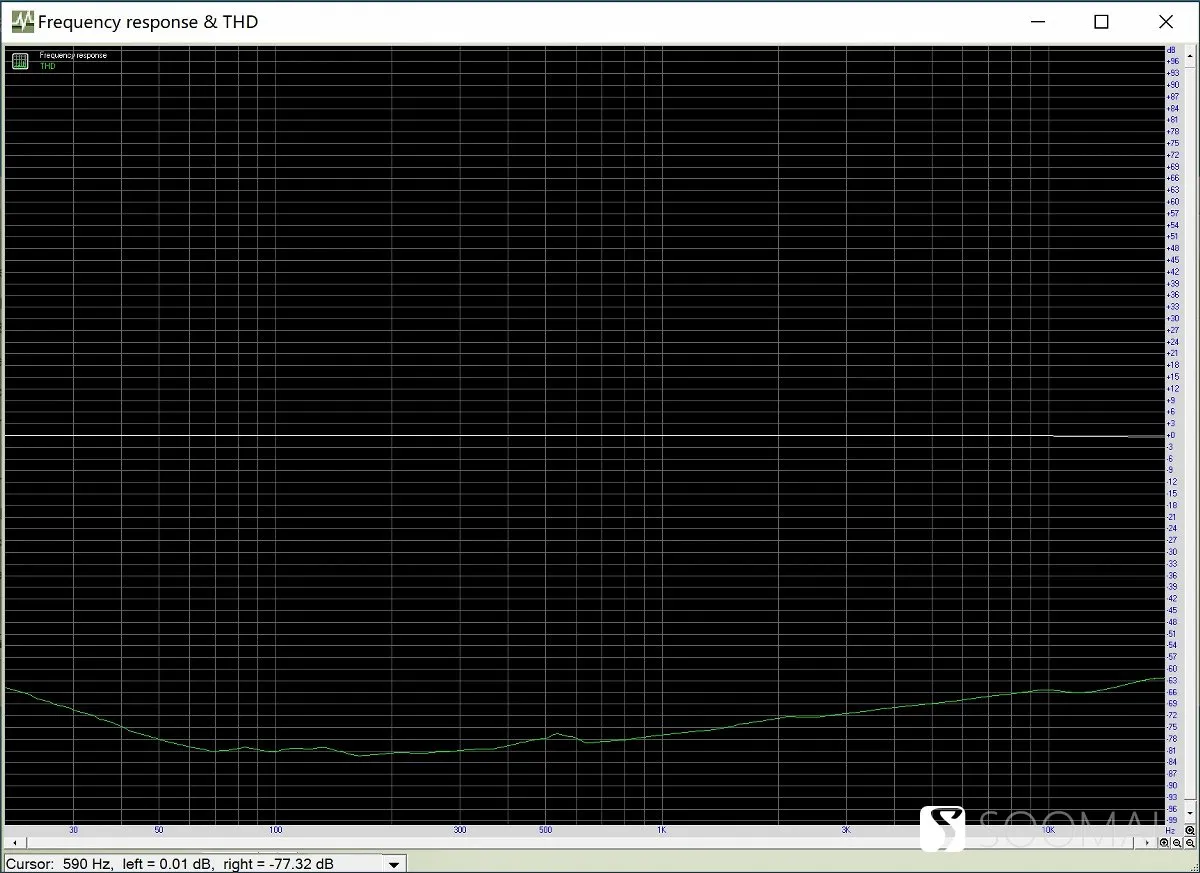Screen dimensions: 1200x873
Task: Maximize the Frequency response & THD window
Action: [1101, 22]
